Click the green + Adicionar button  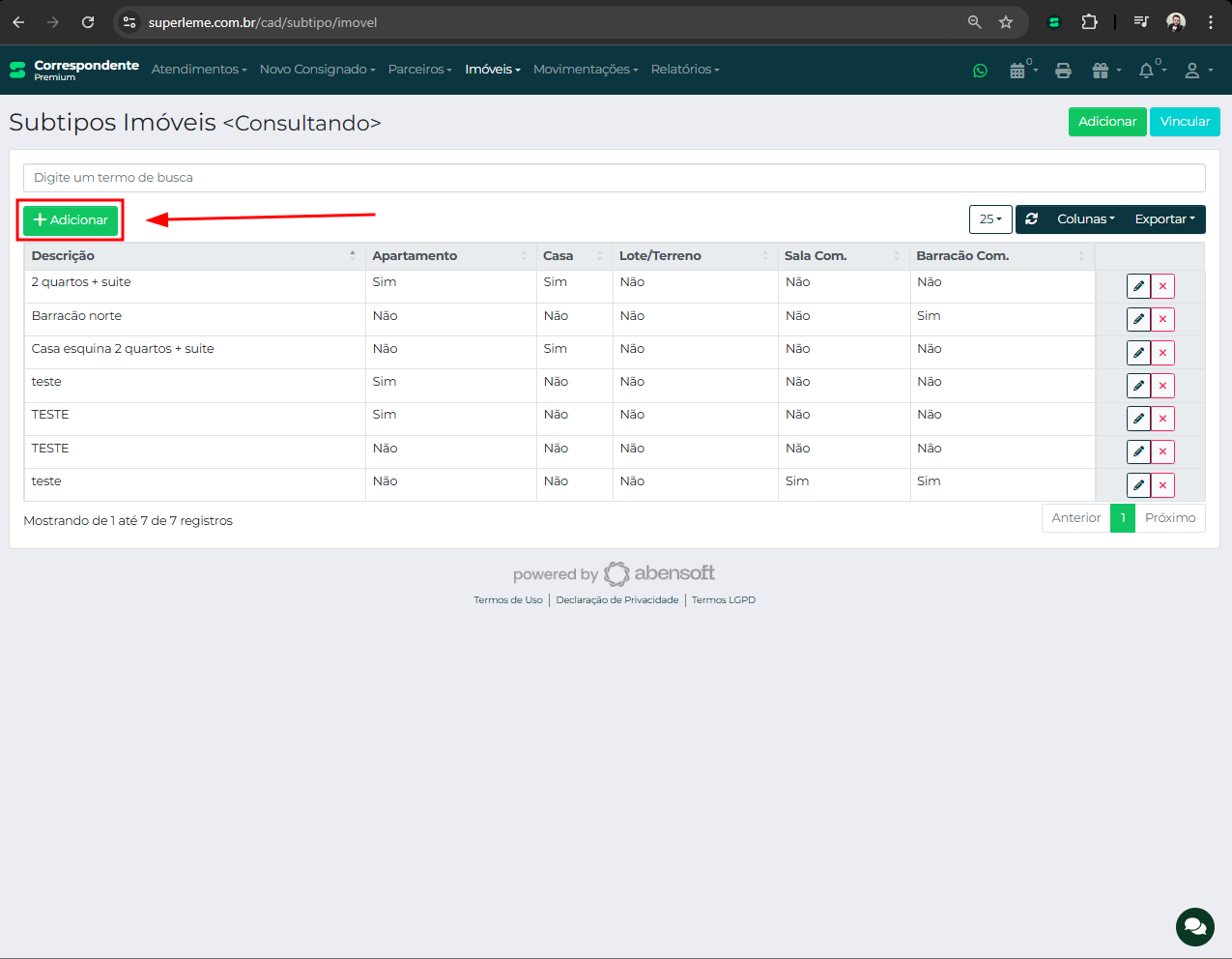71,220
